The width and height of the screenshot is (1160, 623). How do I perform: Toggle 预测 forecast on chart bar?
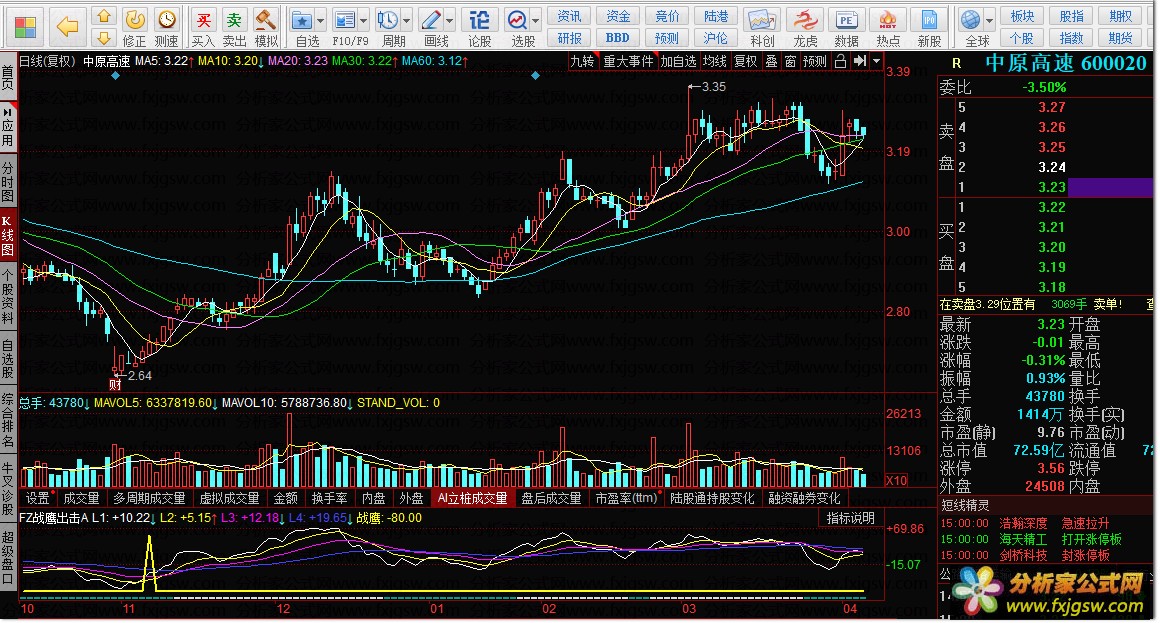click(815, 61)
